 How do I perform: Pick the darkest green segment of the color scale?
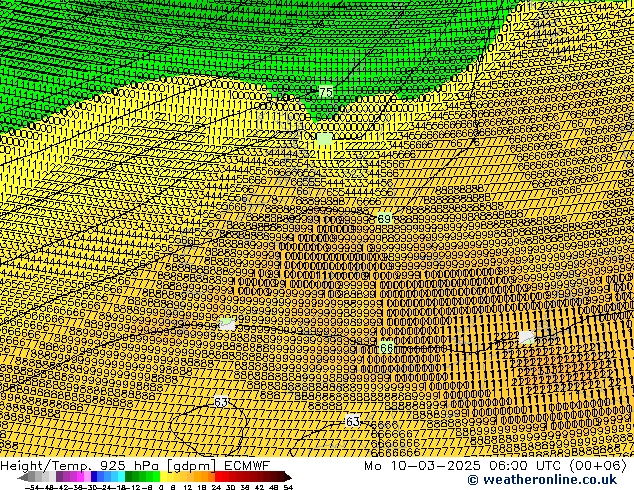[x=128, y=477]
